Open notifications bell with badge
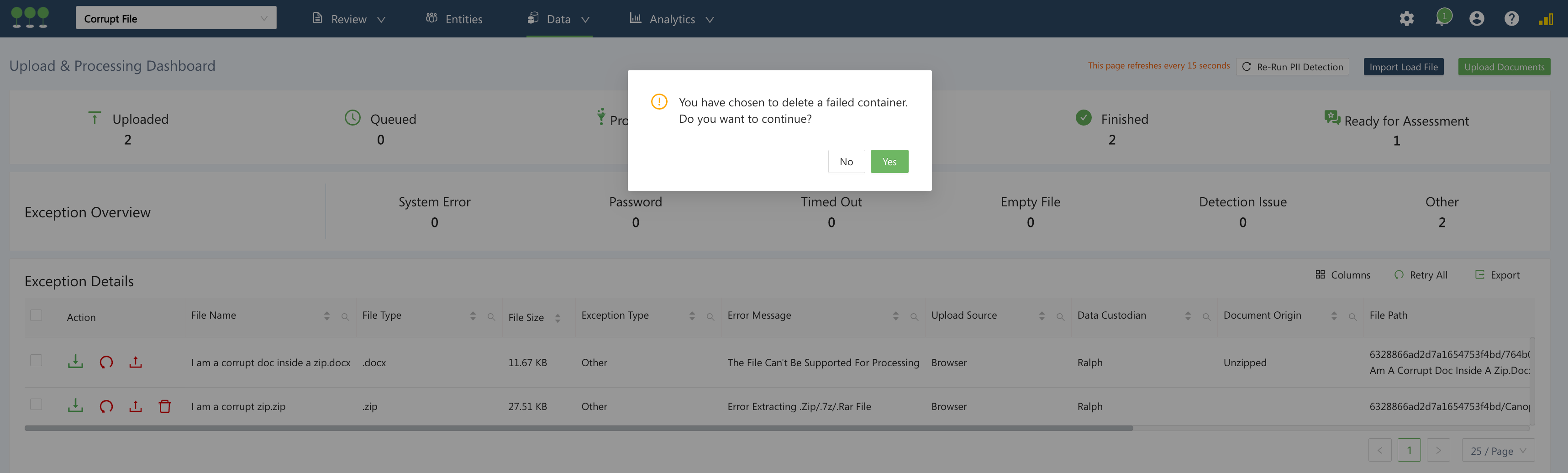Screen dimensions: 1568x473 point(1442,18)
